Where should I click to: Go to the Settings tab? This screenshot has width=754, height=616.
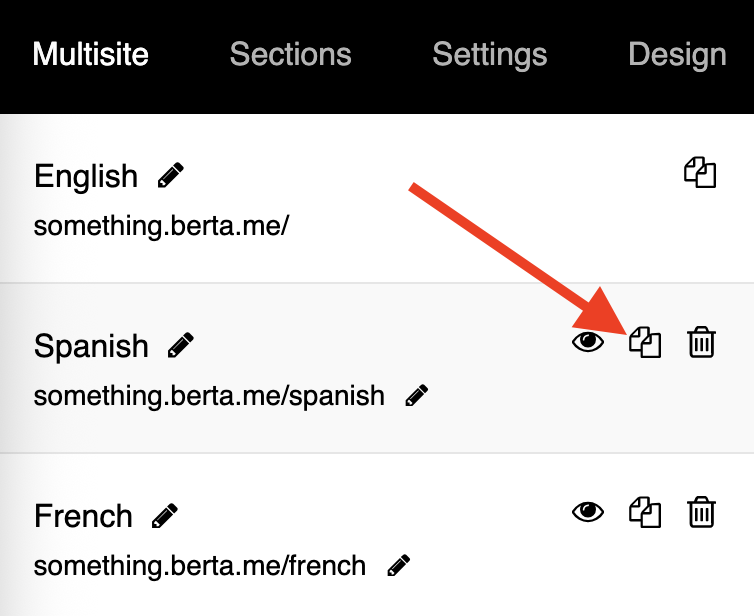[x=490, y=55]
